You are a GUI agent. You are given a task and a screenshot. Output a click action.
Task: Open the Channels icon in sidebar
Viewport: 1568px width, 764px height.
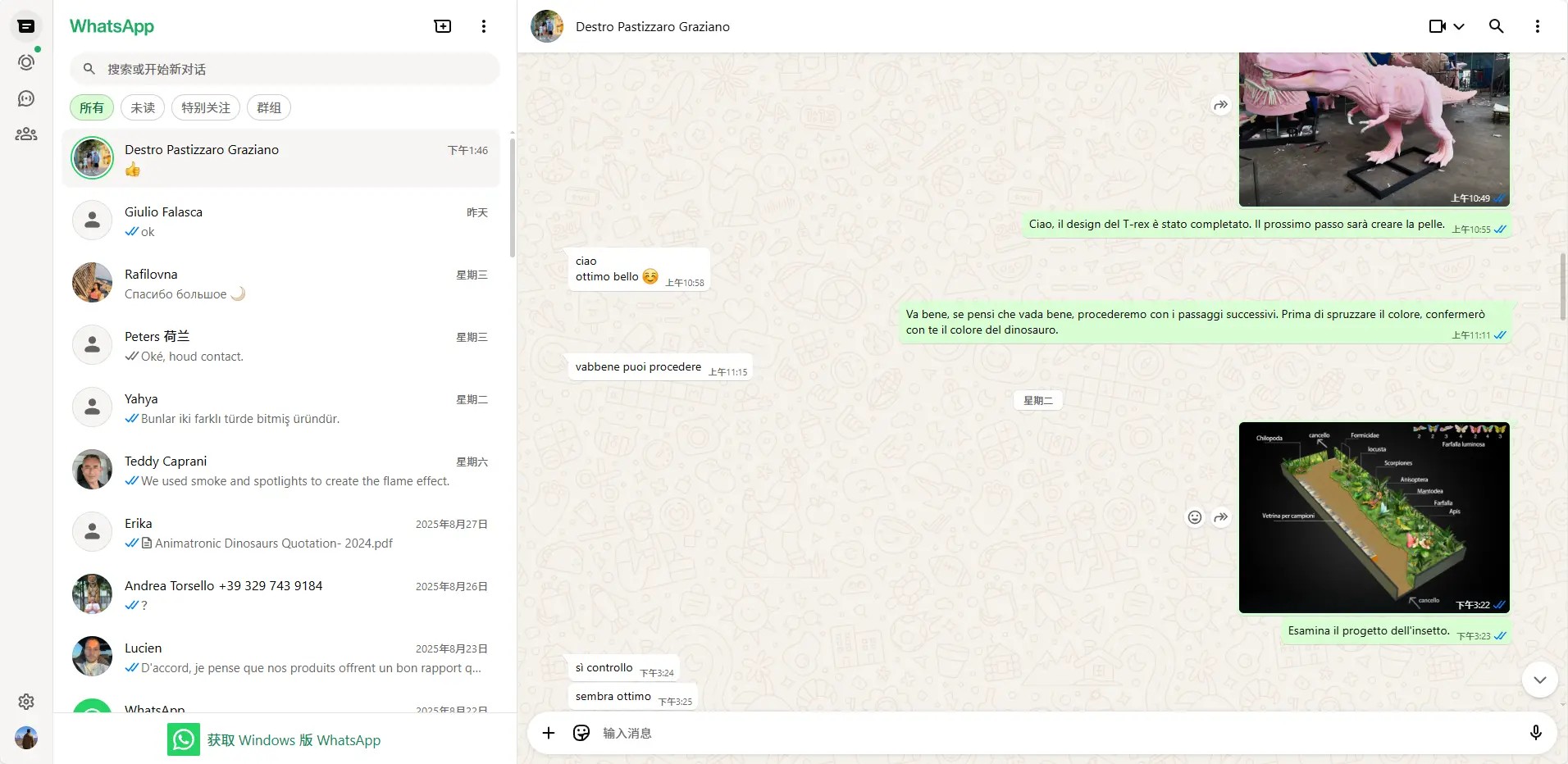click(x=26, y=98)
